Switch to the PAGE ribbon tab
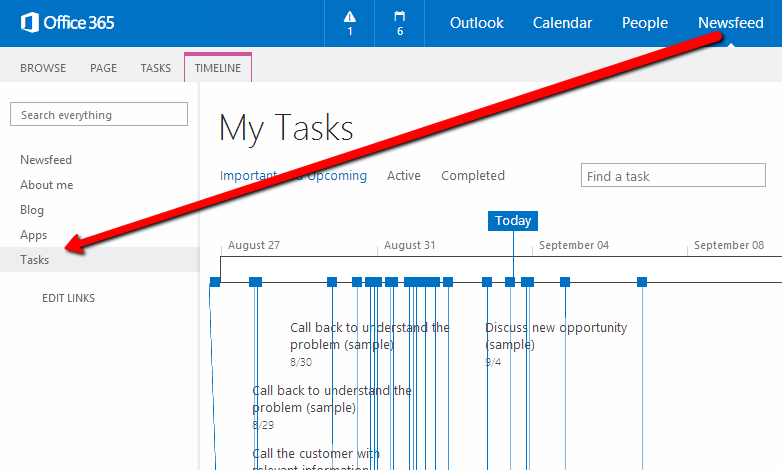The width and height of the screenshot is (782, 470). (103, 68)
